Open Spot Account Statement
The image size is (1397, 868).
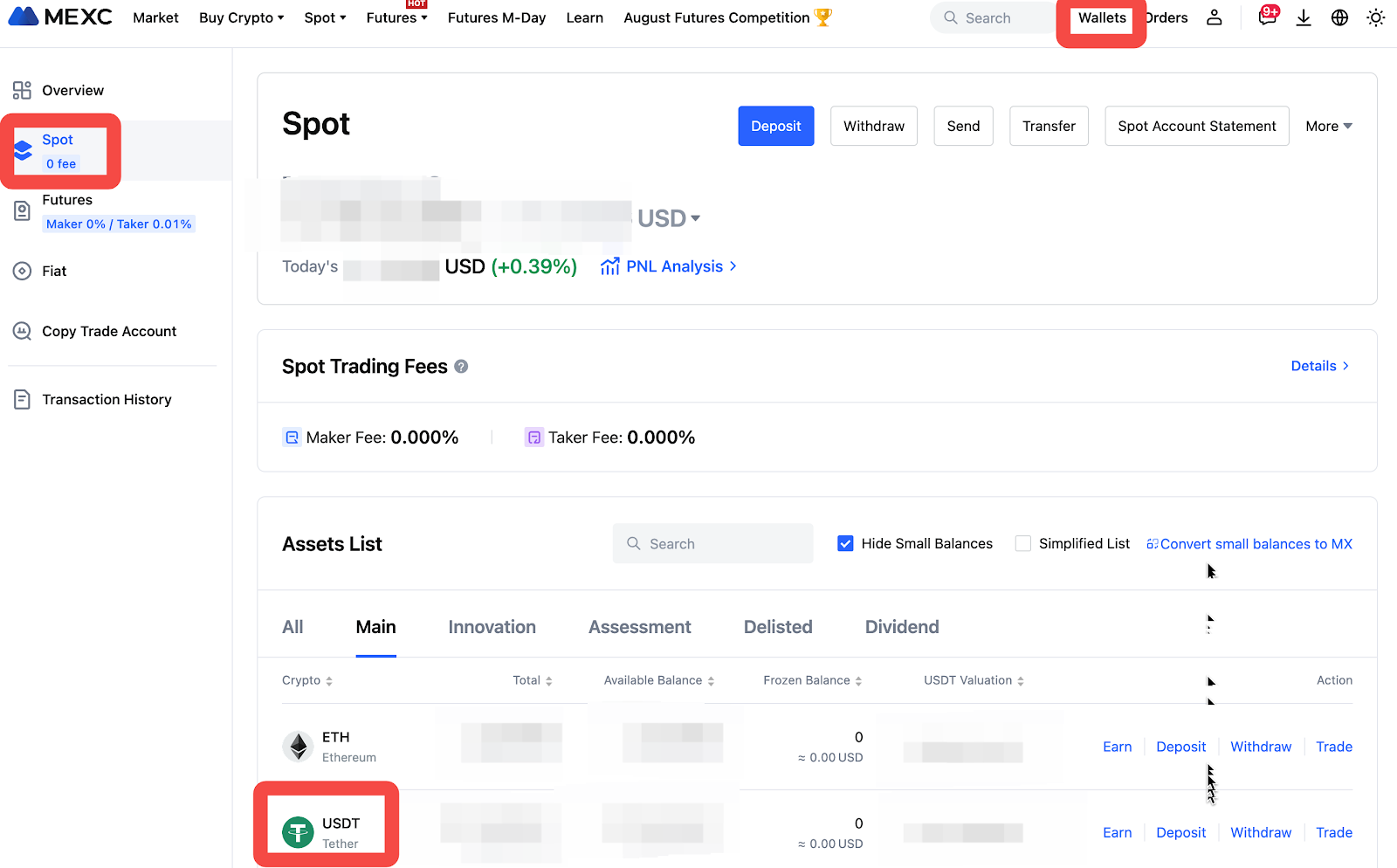click(x=1197, y=126)
